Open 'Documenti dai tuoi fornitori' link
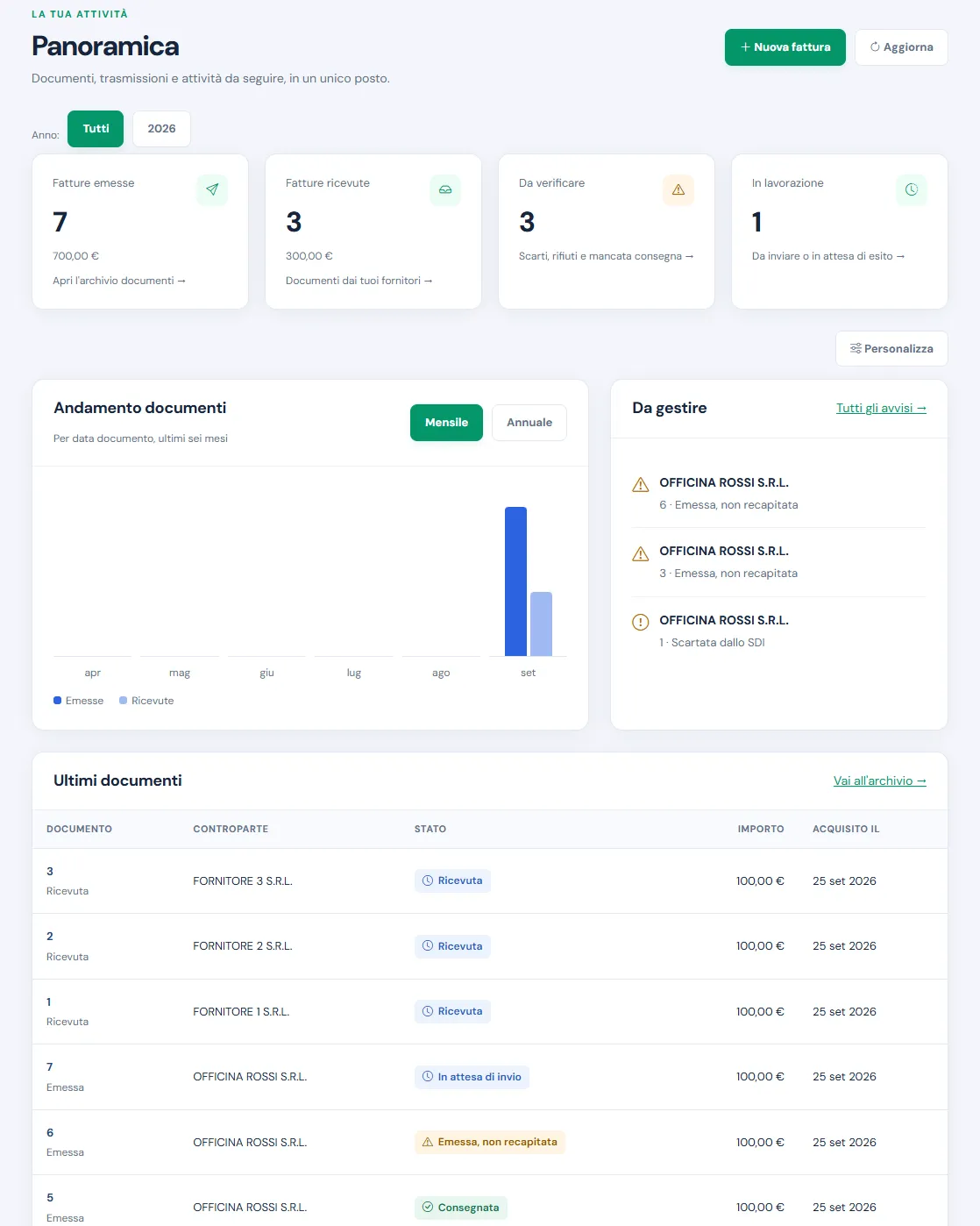This screenshot has height=1226, width=980. 359,281
